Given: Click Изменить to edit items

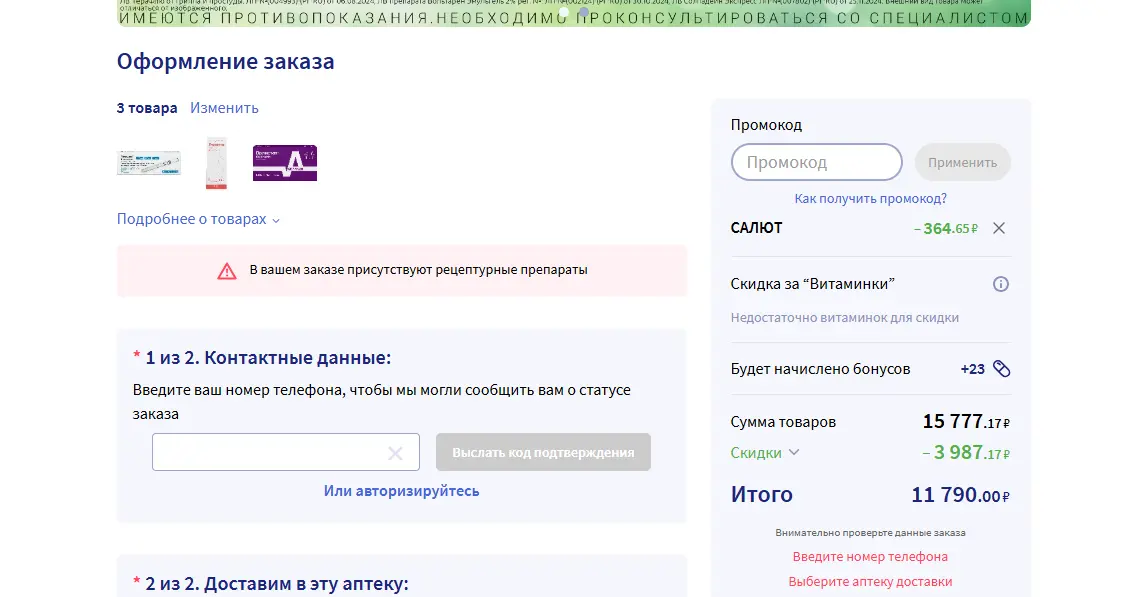Looking at the screenshot, I should click(x=224, y=108).
